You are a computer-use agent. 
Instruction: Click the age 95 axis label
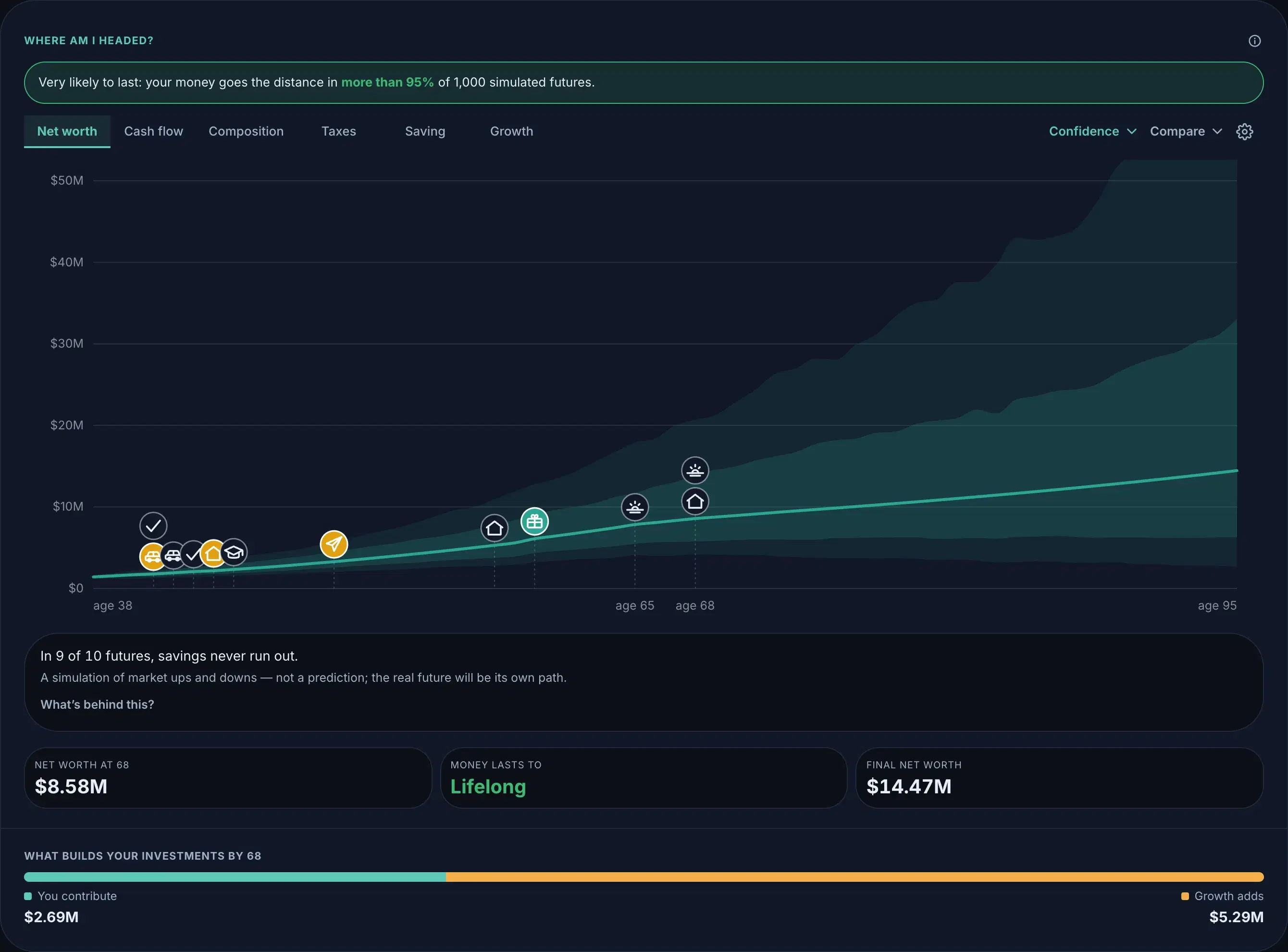point(1217,606)
